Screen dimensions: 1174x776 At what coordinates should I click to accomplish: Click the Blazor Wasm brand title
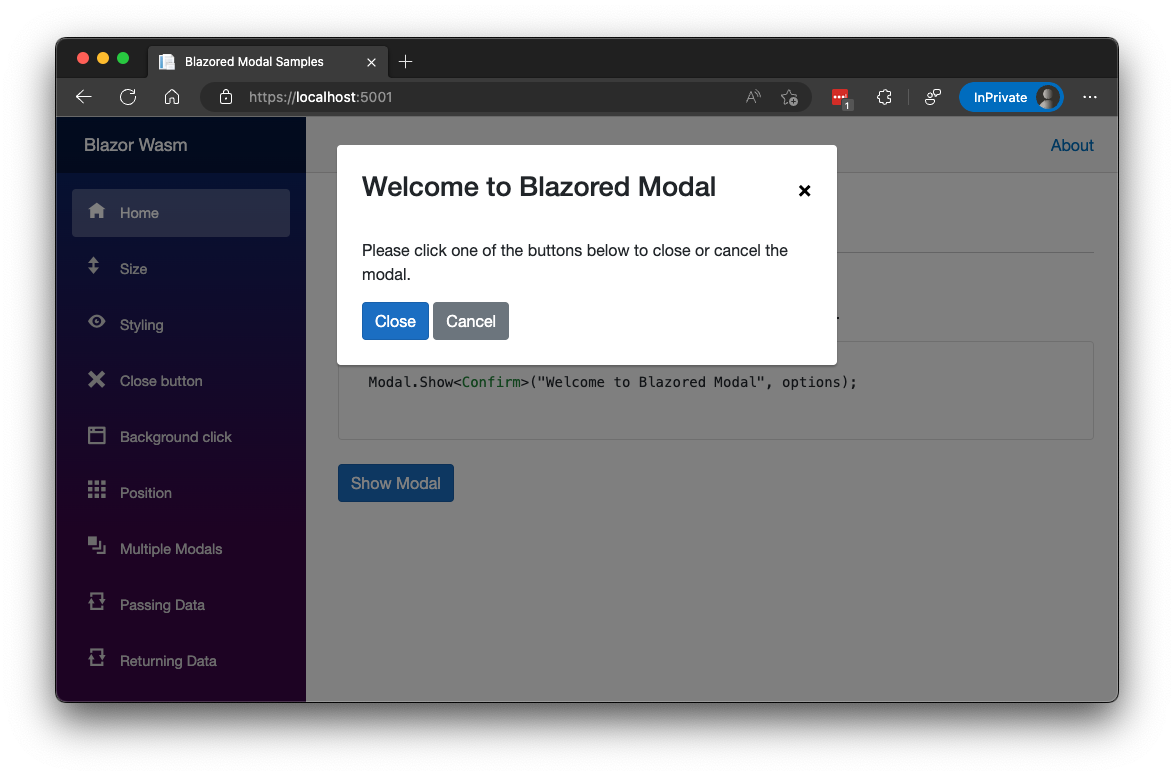[136, 145]
